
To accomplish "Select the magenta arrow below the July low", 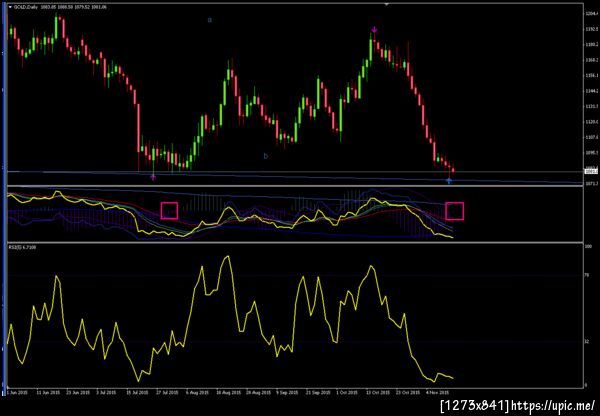I will pos(153,177).
